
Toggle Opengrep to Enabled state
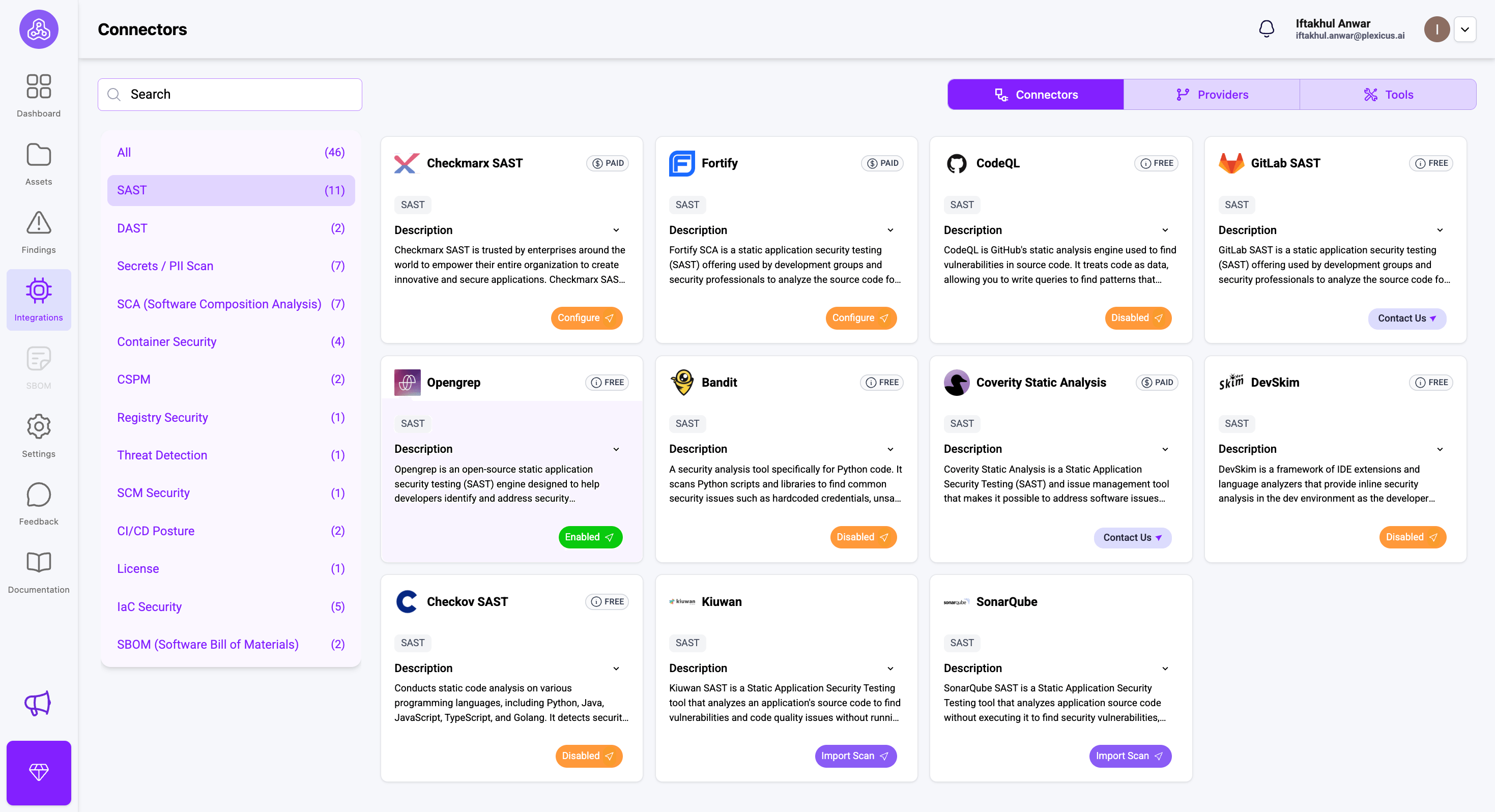coord(590,537)
